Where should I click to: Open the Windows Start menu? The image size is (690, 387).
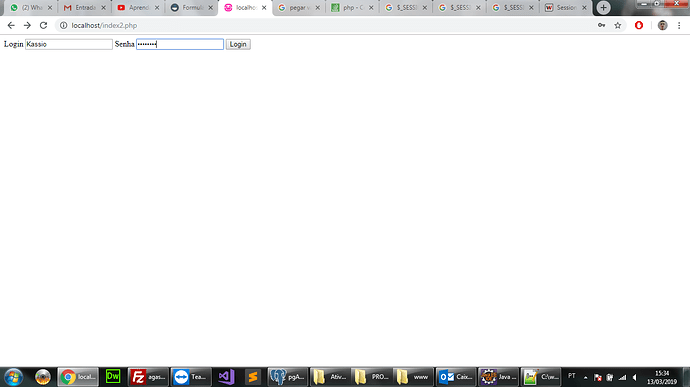(14, 377)
